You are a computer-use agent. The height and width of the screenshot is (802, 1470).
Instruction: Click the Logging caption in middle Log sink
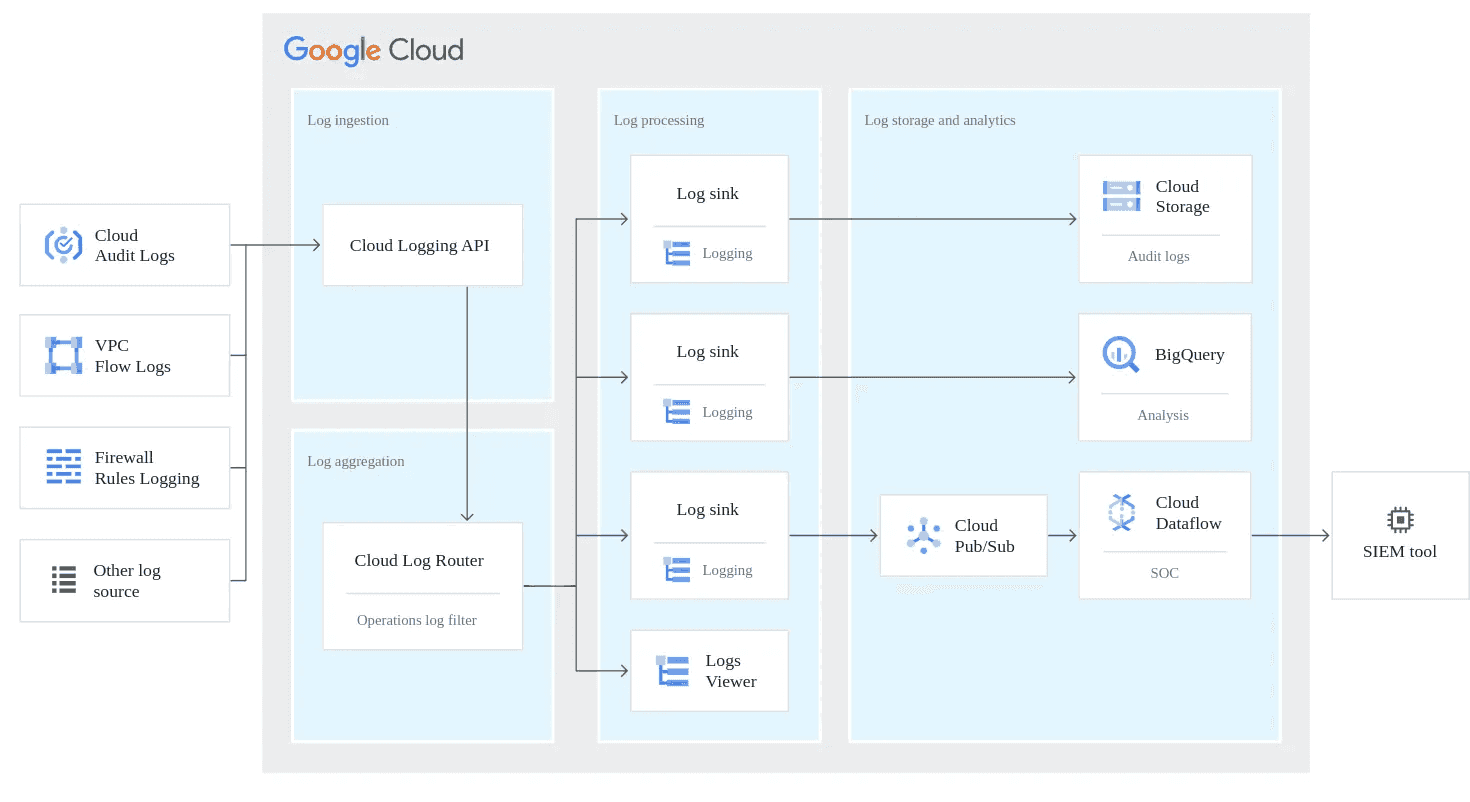(x=727, y=412)
